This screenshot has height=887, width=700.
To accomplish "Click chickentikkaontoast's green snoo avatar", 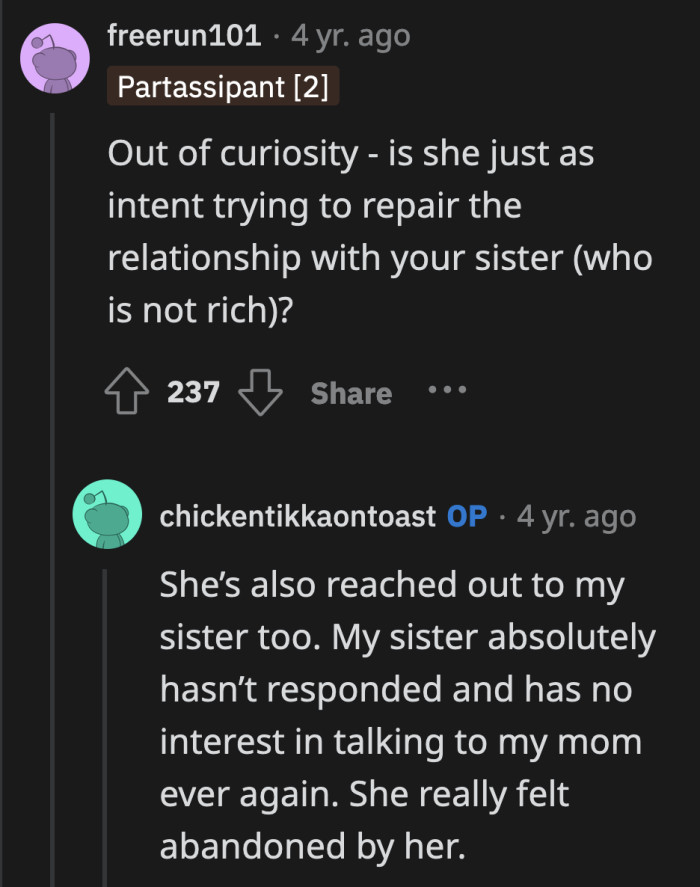I will coord(108,516).
